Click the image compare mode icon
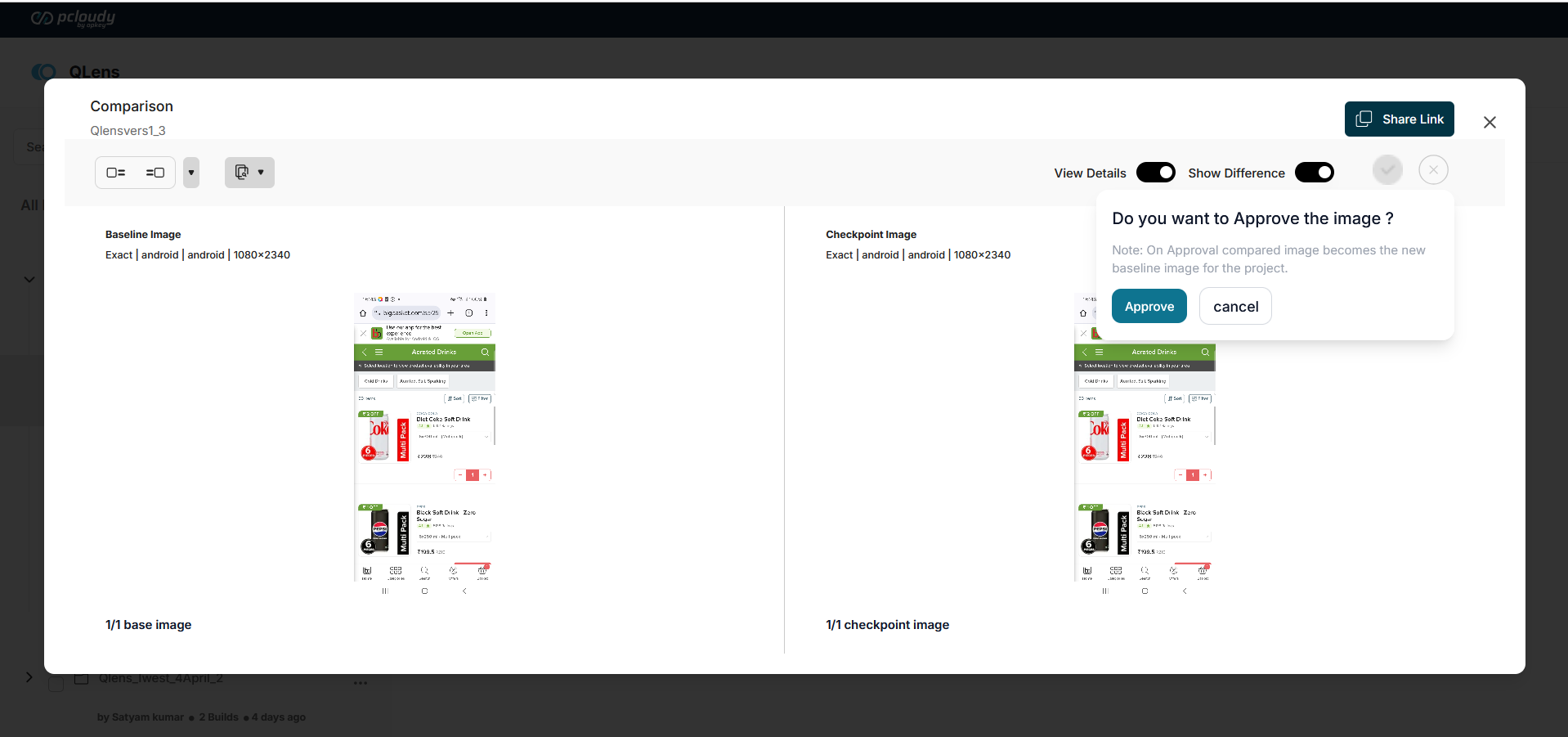1568x737 pixels. tap(241, 173)
